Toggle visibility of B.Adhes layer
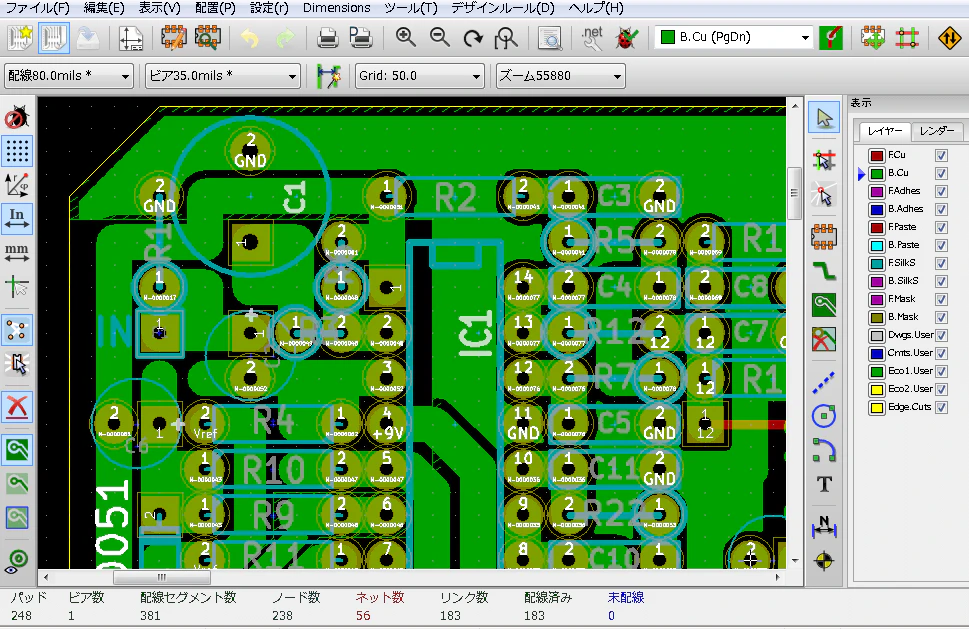Viewport: 969px width, 629px height. 941,209
